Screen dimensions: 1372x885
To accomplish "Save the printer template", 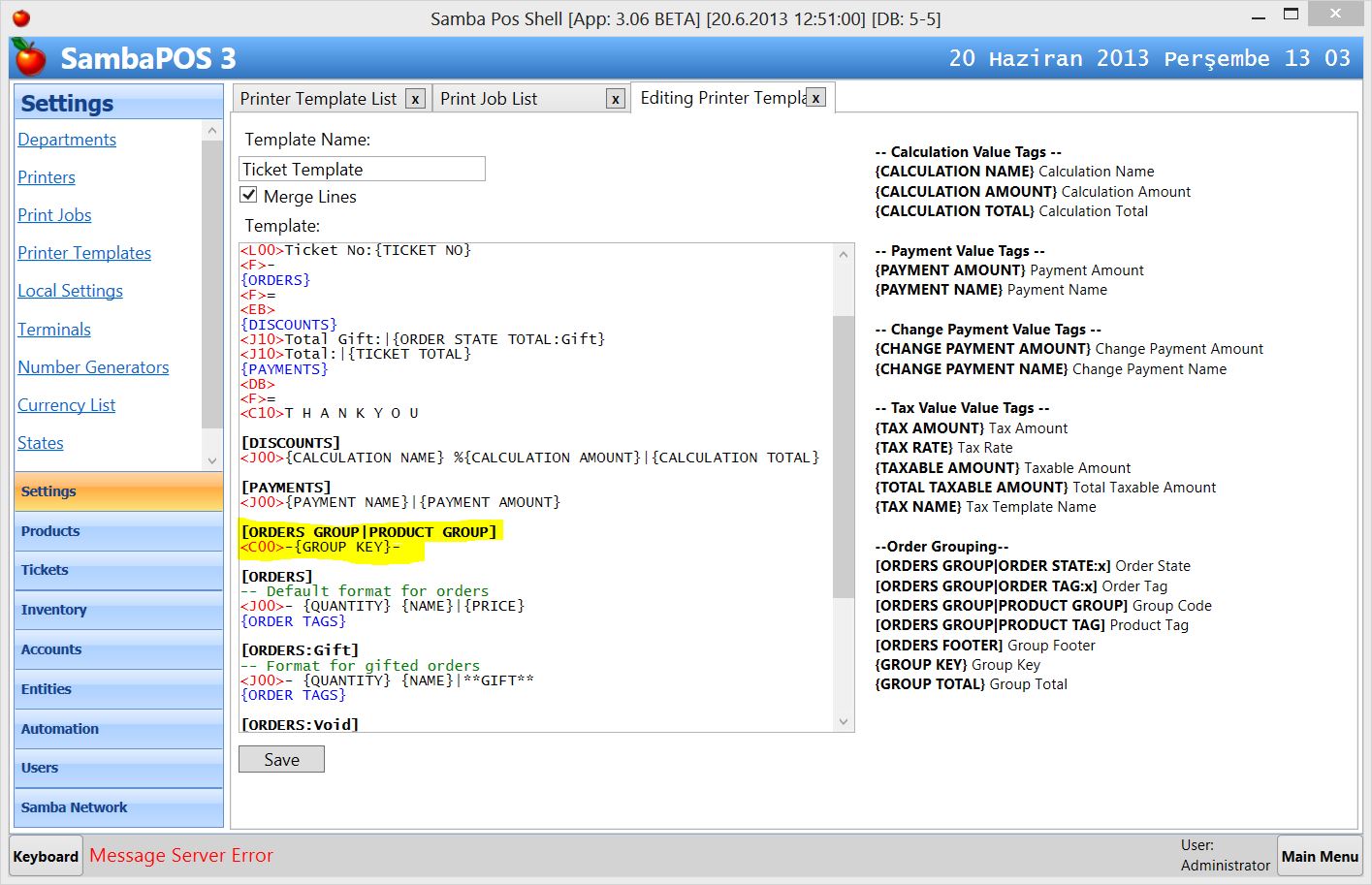I will 281,760.
